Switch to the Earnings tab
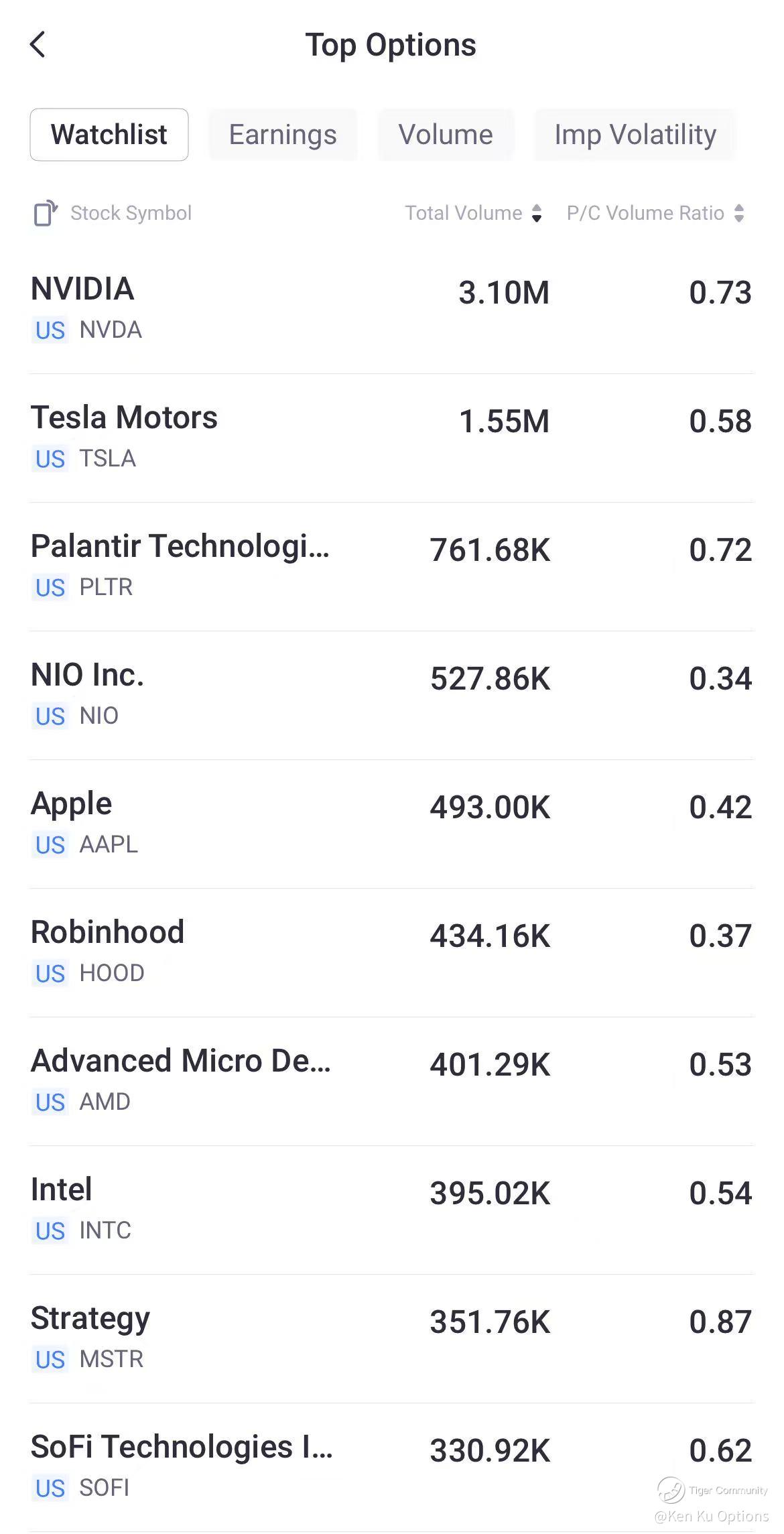This screenshot has width=784, height=1534. click(283, 135)
